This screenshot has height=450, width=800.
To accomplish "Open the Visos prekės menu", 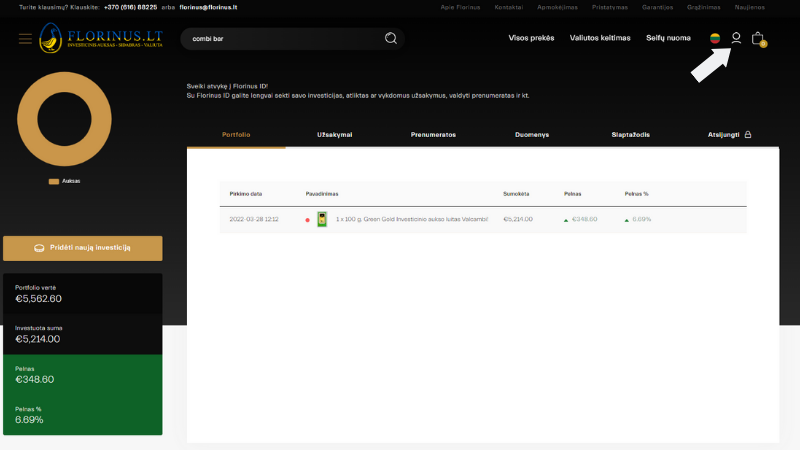I will tap(531, 38).
